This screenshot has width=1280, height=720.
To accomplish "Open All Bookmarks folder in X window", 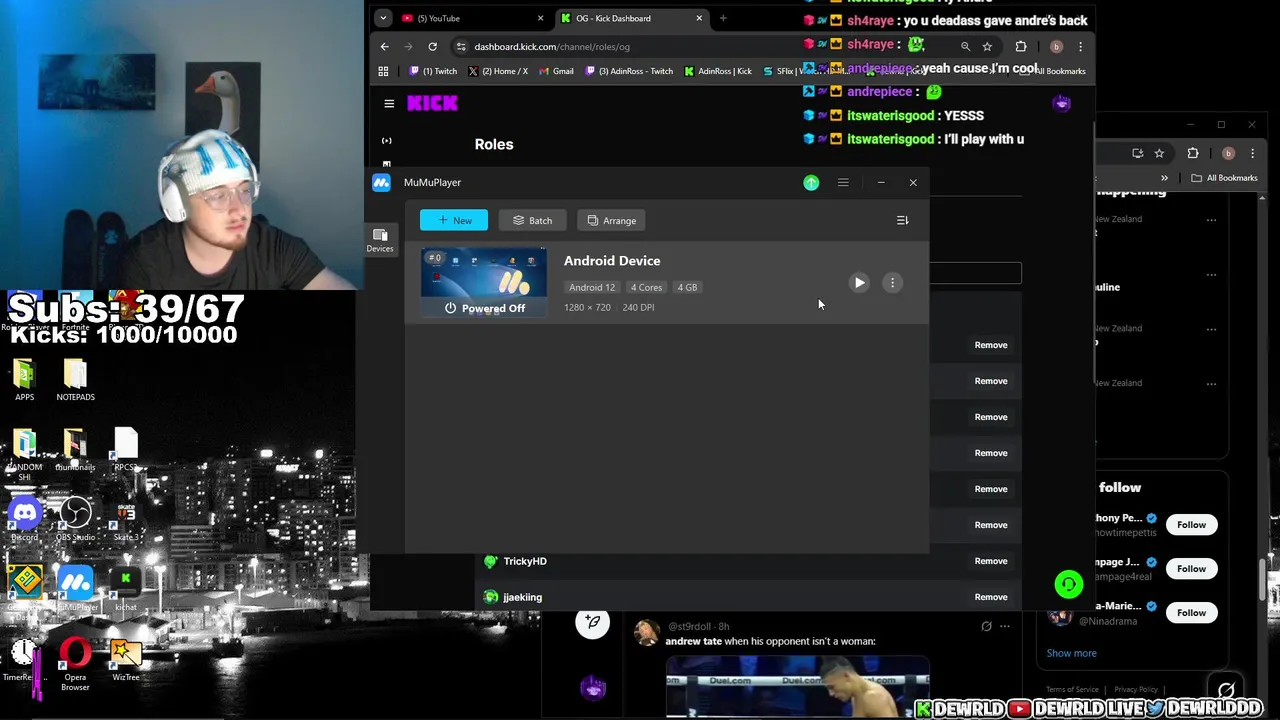I will click(x=1224, y=178).
